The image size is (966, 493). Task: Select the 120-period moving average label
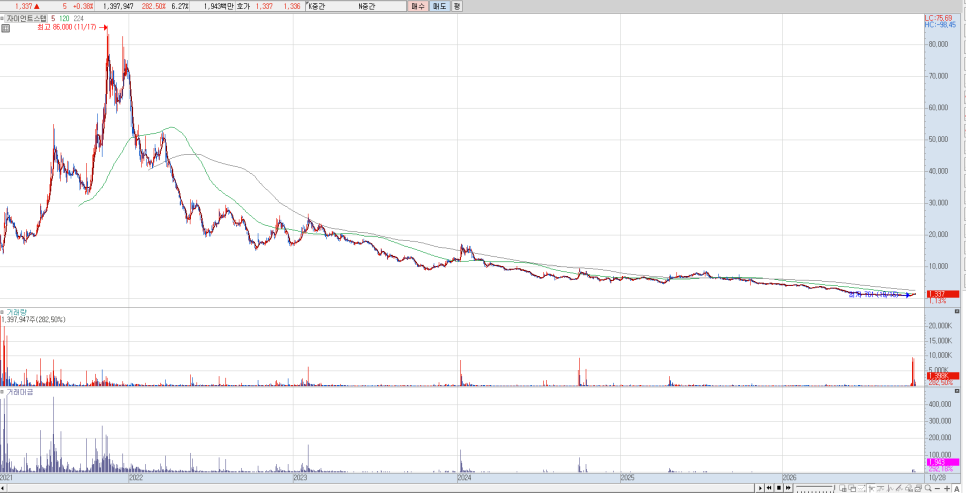(64, 18)
